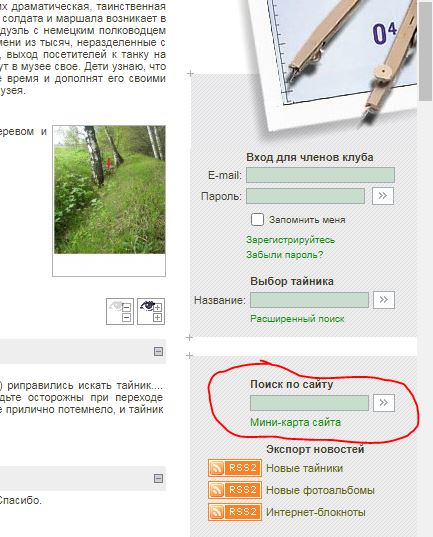Click the RSS2 icon for Интернет-блокноты
Image resolution: width=433 pixels, height=537 pixels.
235,512
